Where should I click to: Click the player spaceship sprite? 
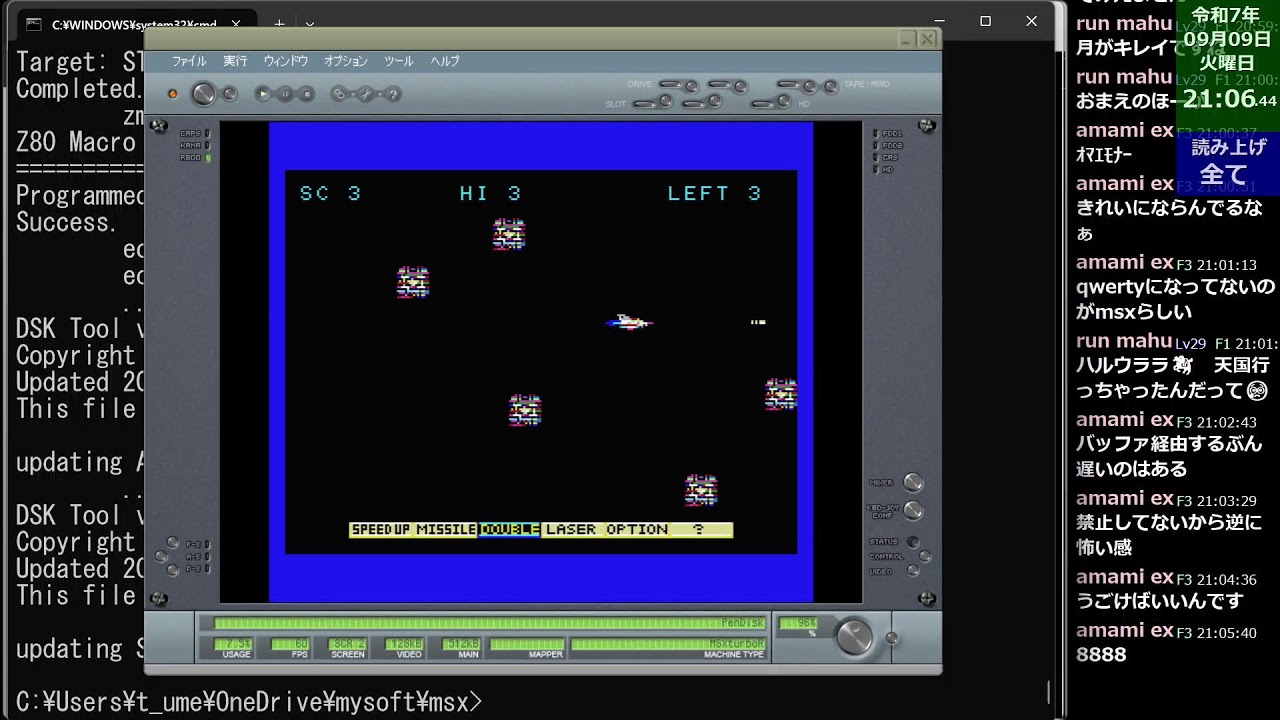[629, 322]
